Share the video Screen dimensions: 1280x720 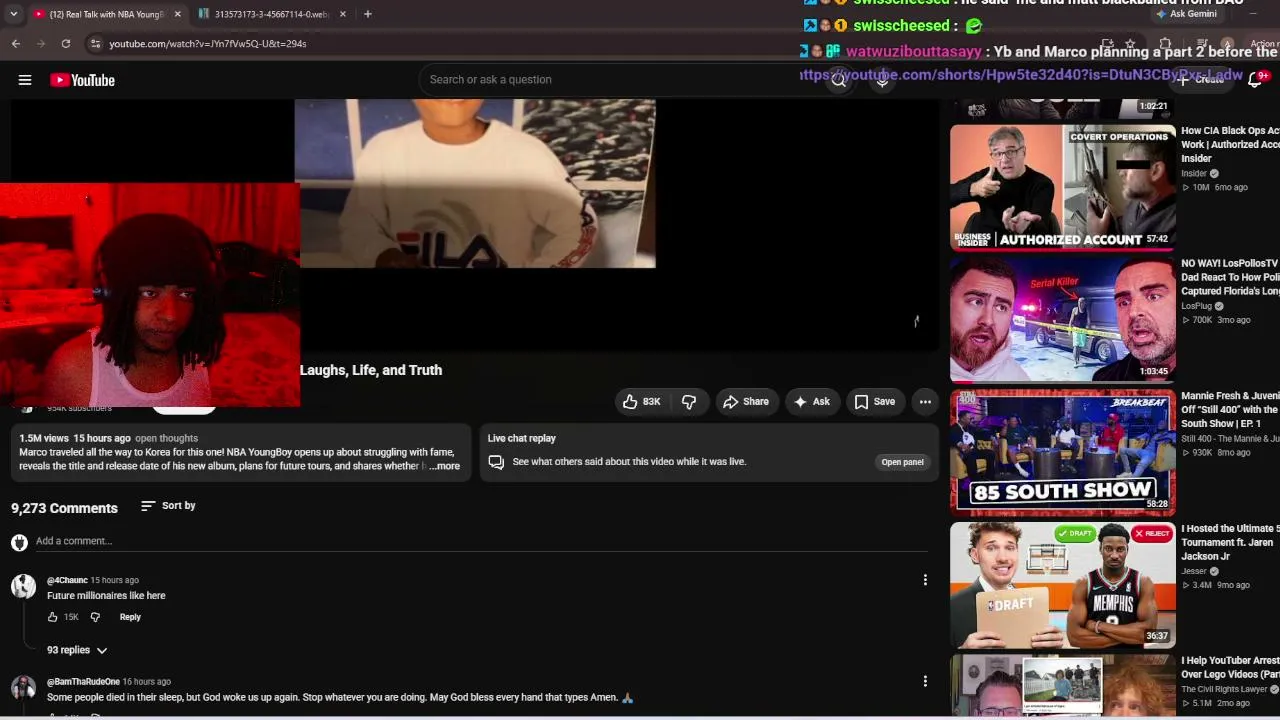pos(746,402)
